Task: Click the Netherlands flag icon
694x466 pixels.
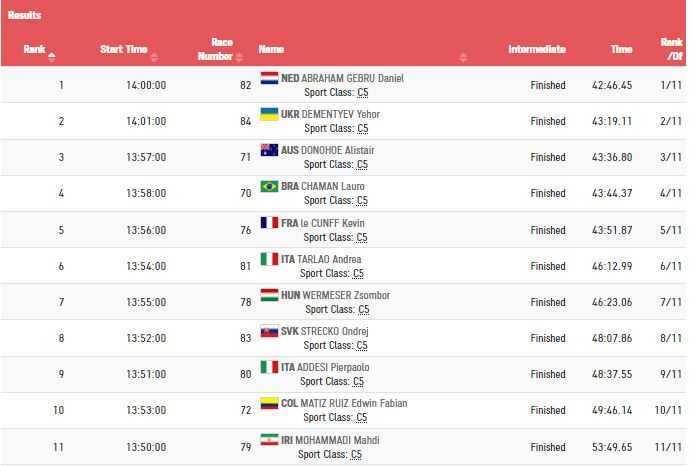Action: tap(269, 78)
